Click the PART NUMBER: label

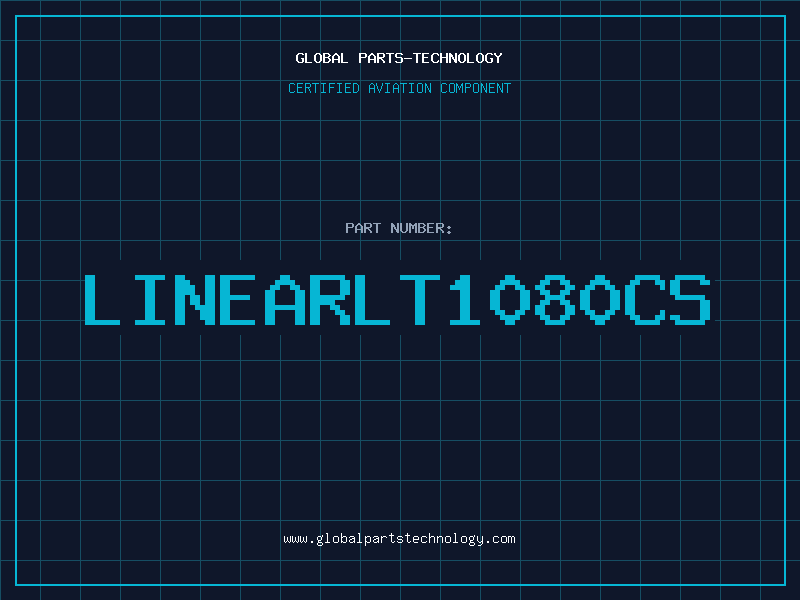click(398, 228)
